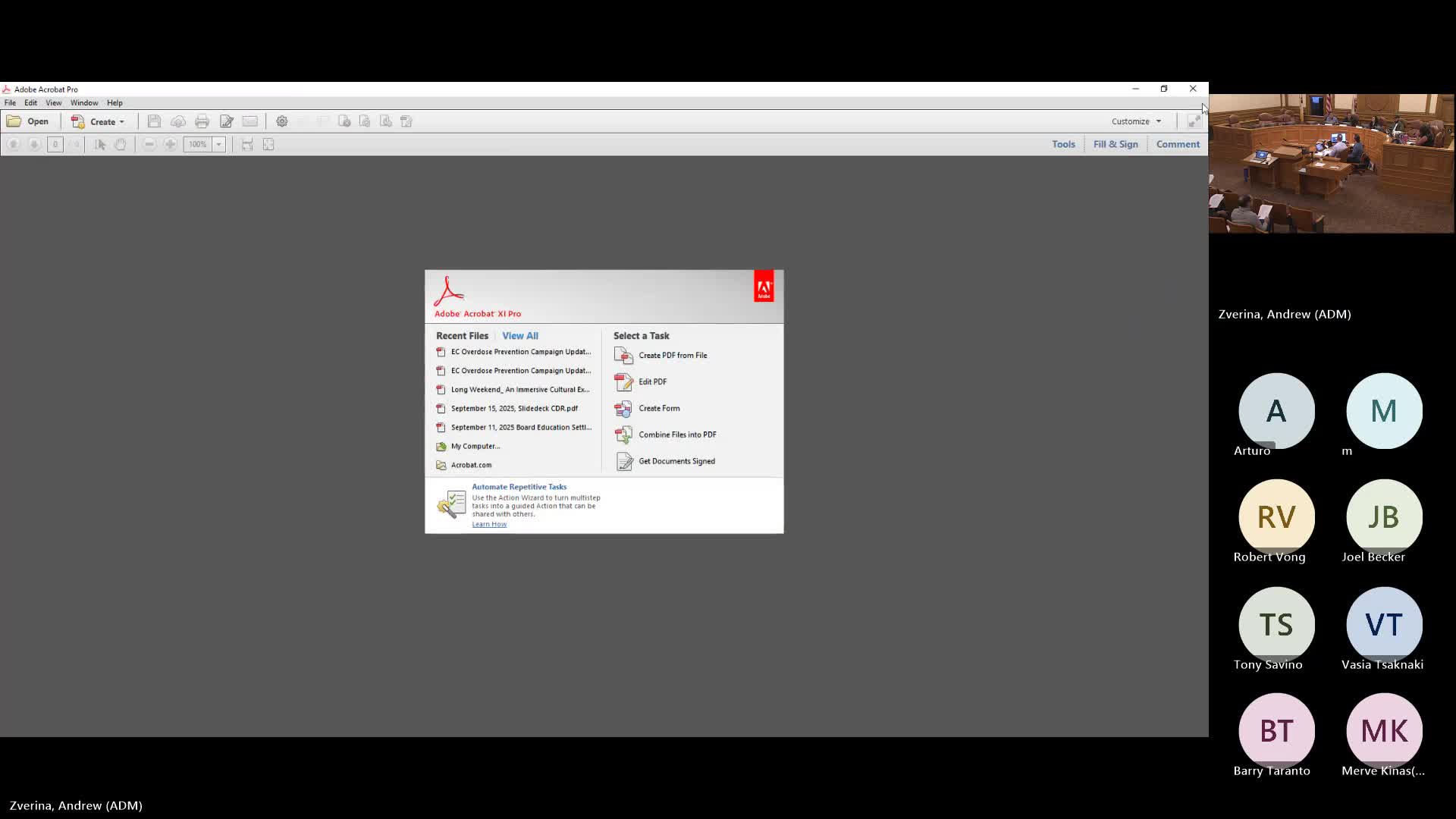Click the Learn How link
1456x819 pixels.
coord(489,524)
